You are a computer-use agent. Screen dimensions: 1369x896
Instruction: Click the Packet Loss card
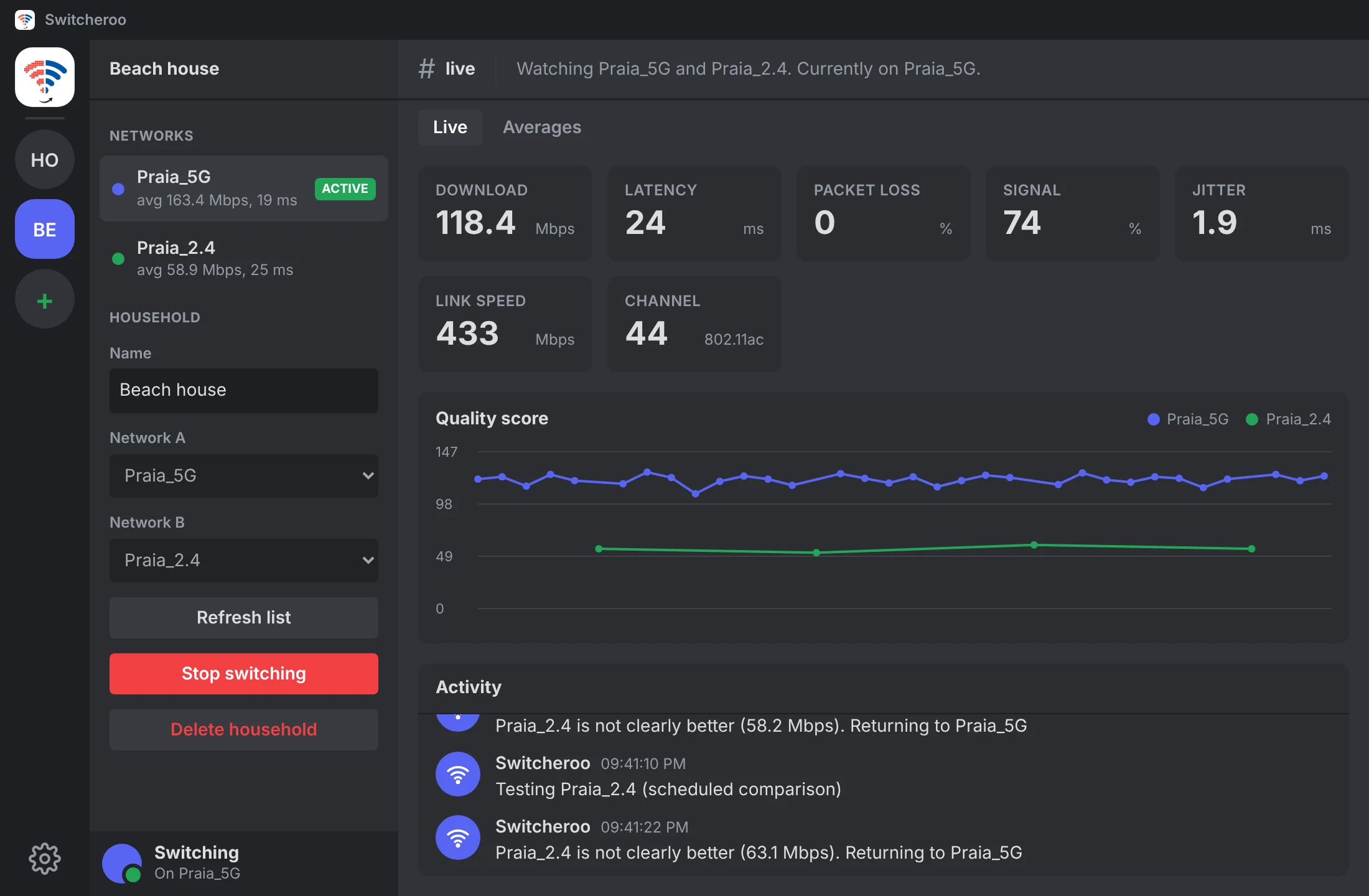click(x=884, y=213)
